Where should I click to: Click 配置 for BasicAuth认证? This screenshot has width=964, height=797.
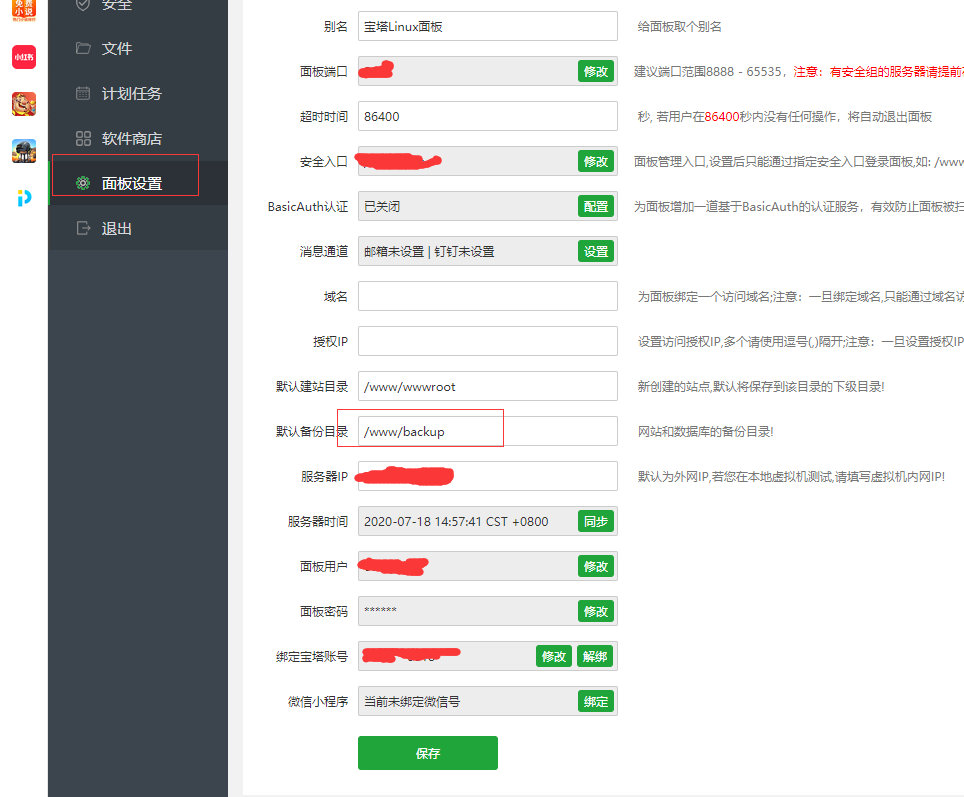(596, 207)
